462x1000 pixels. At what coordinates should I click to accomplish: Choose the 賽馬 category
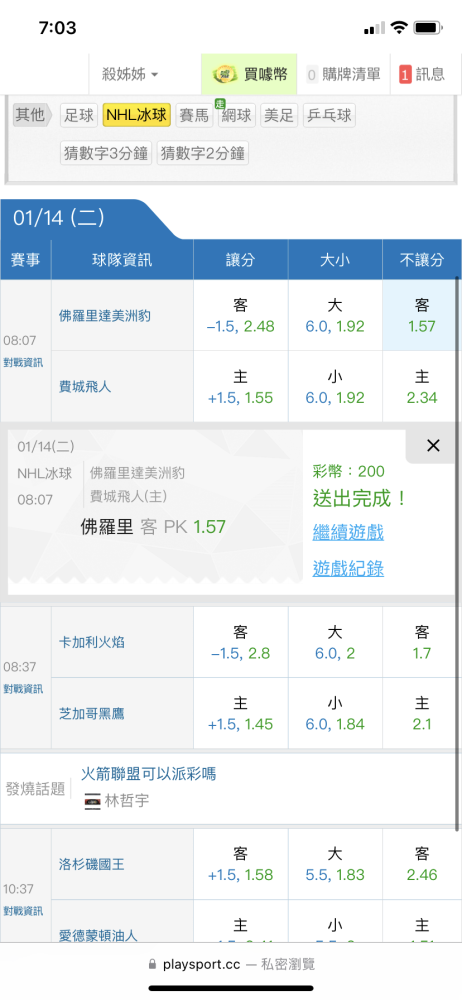click(194, 115)
